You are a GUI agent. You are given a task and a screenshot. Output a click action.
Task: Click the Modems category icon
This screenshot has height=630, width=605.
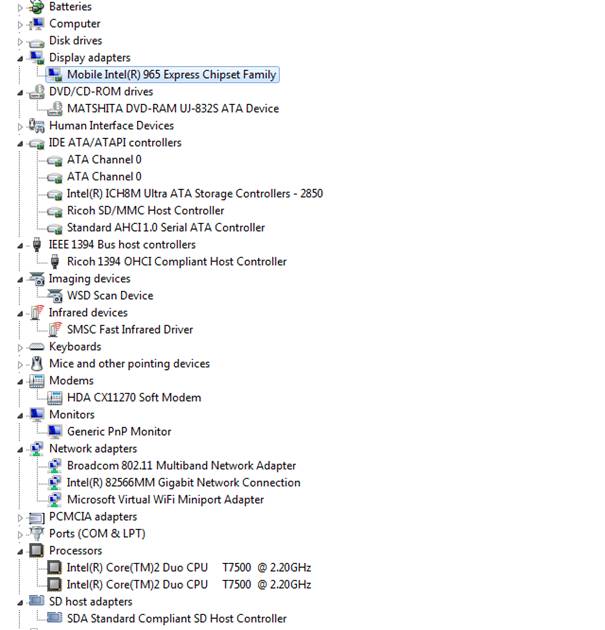[37, 380]
